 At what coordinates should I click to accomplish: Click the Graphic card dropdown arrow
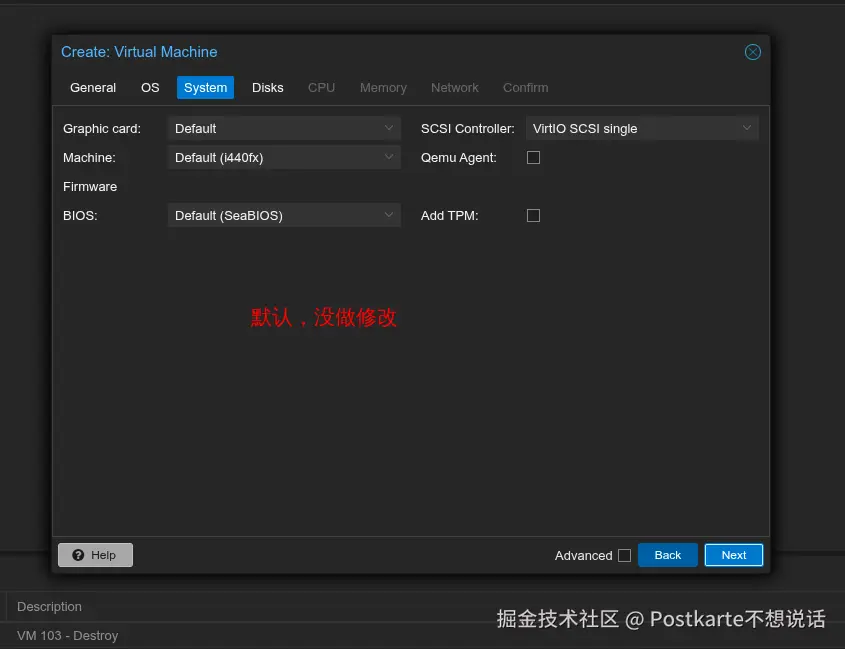coord(389,128)
